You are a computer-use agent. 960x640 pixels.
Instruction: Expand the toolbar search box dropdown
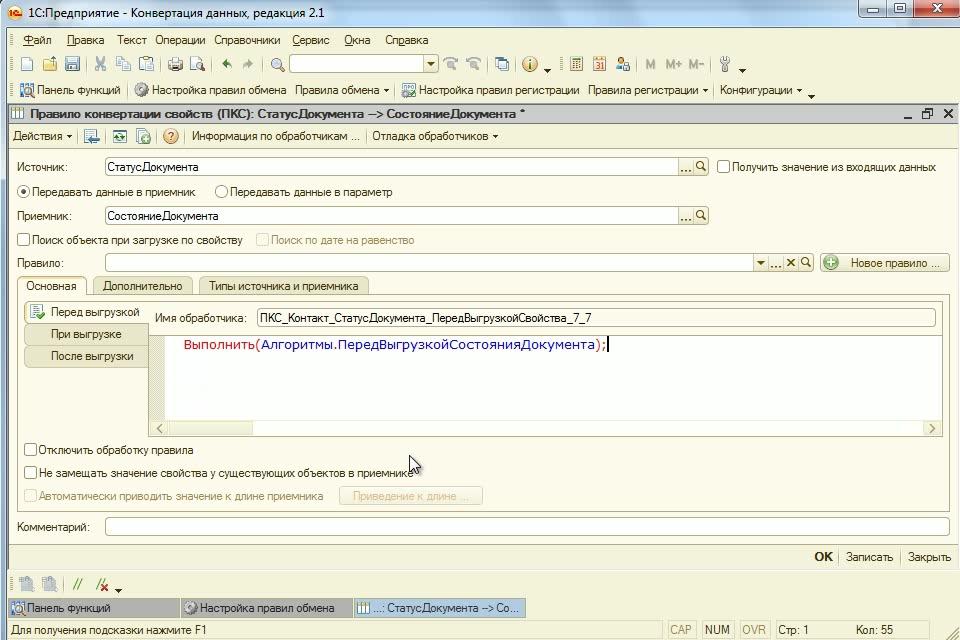click(430, 64)
